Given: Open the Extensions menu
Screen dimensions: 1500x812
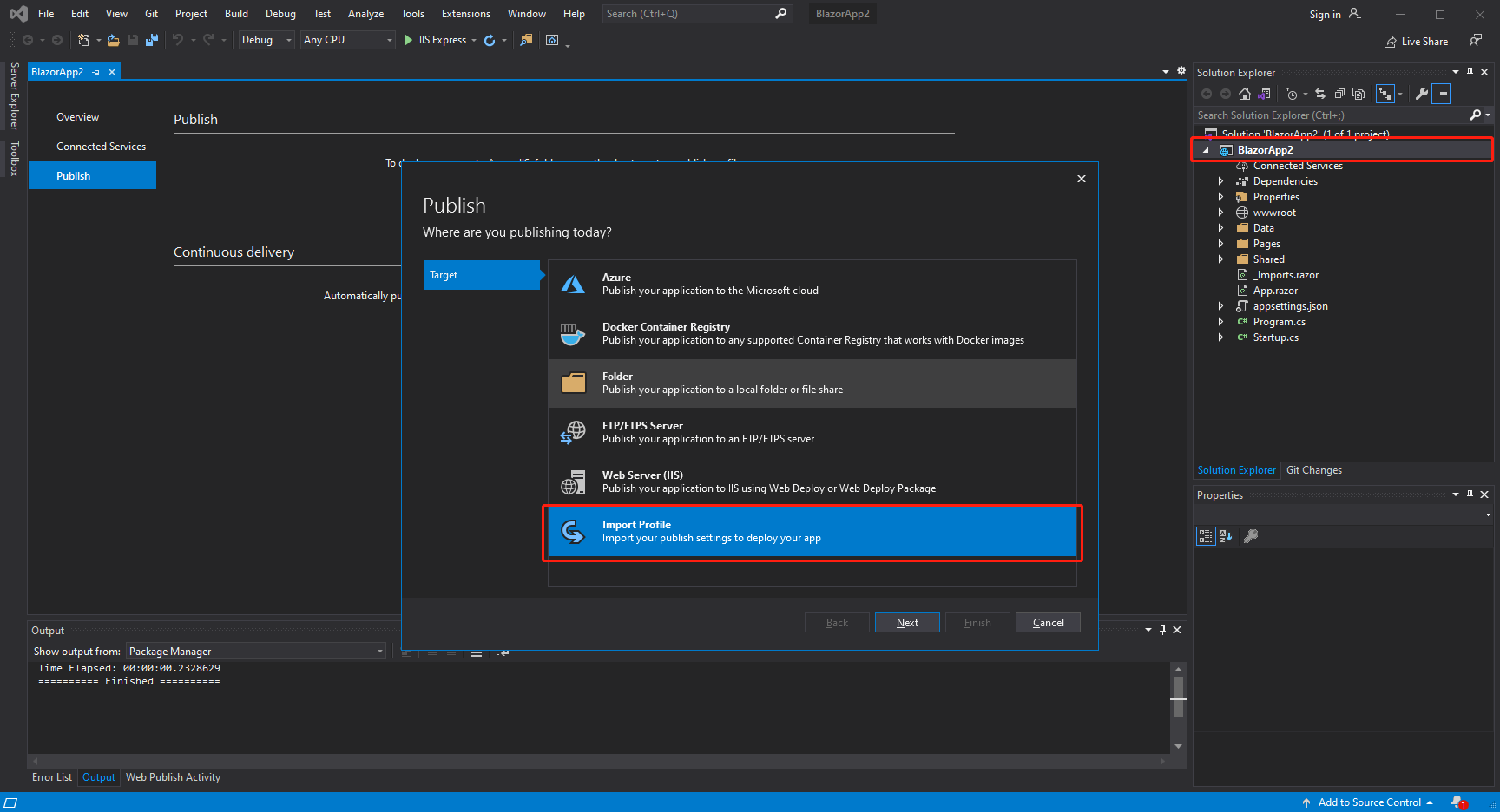Looking at the screenshot, I should (465, 13).
